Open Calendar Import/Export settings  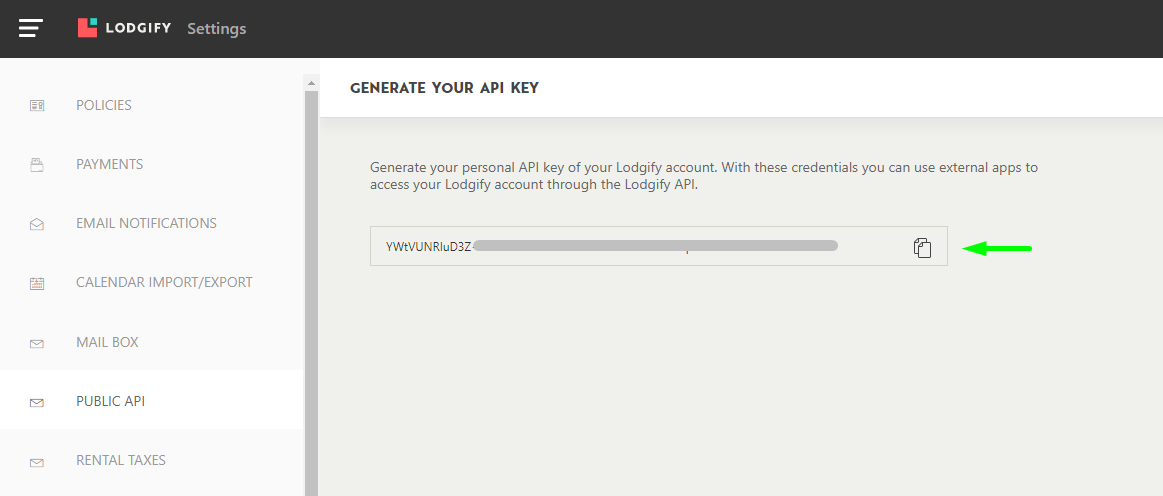tap(164, 282)
